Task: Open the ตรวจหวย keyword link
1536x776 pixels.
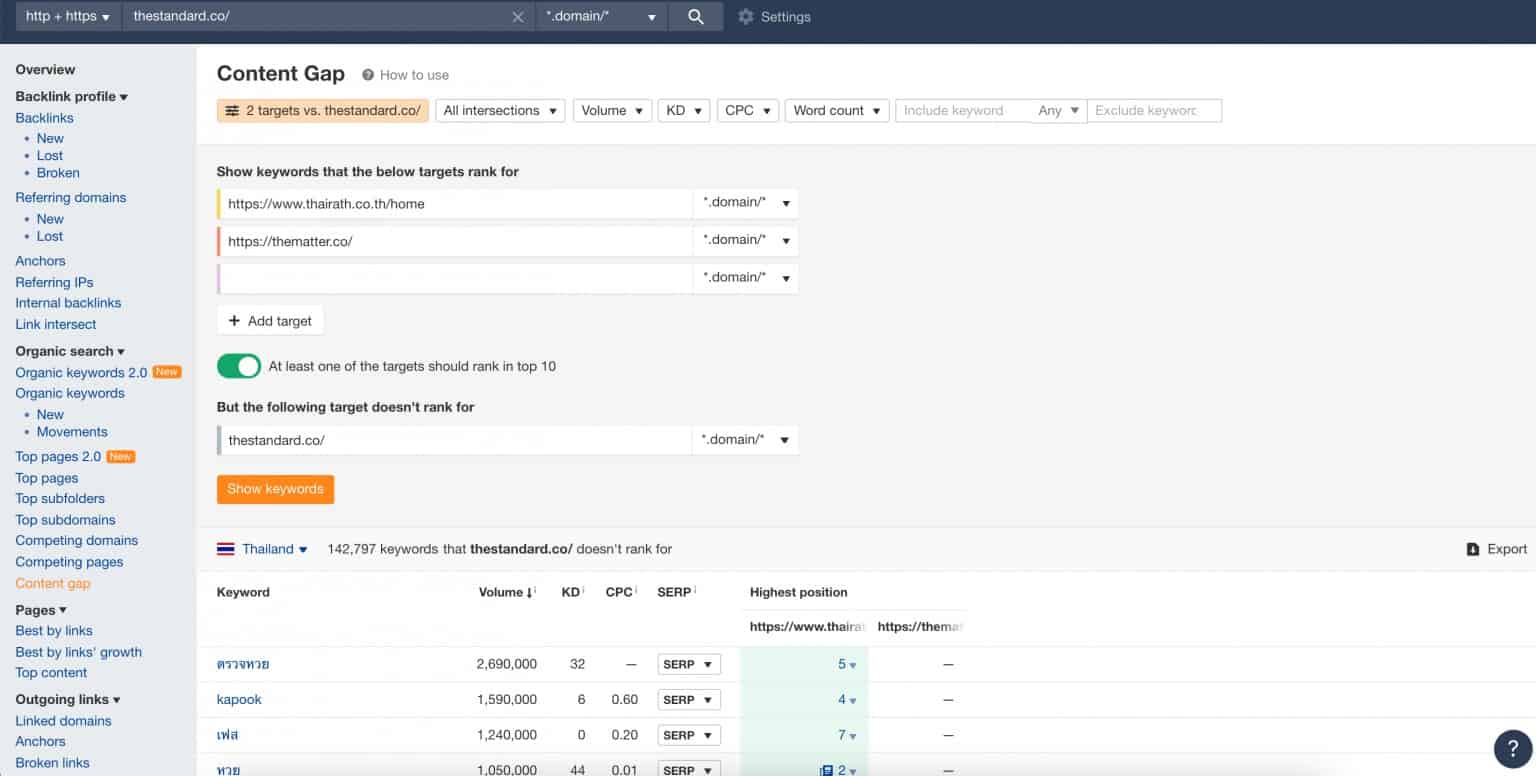Action: coord(243,664)
